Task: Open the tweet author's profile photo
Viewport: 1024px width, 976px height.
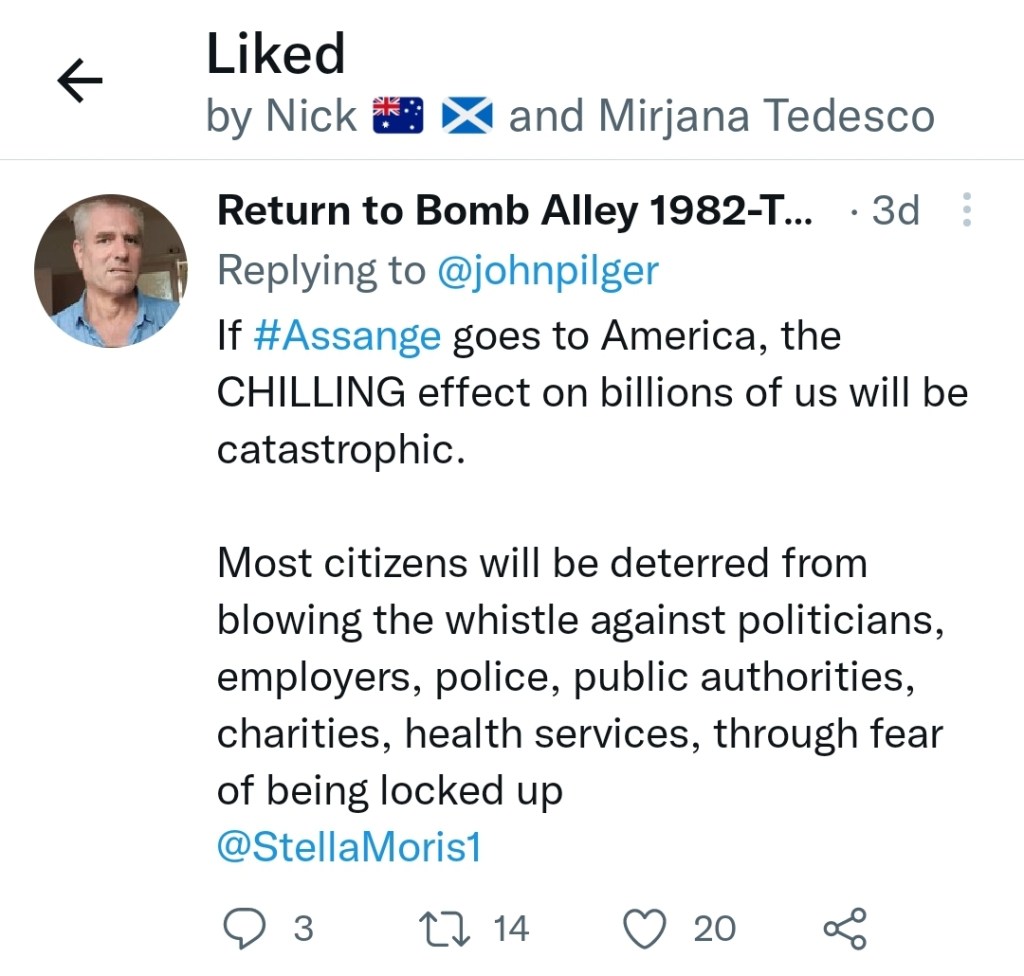Action: [110, 271]
